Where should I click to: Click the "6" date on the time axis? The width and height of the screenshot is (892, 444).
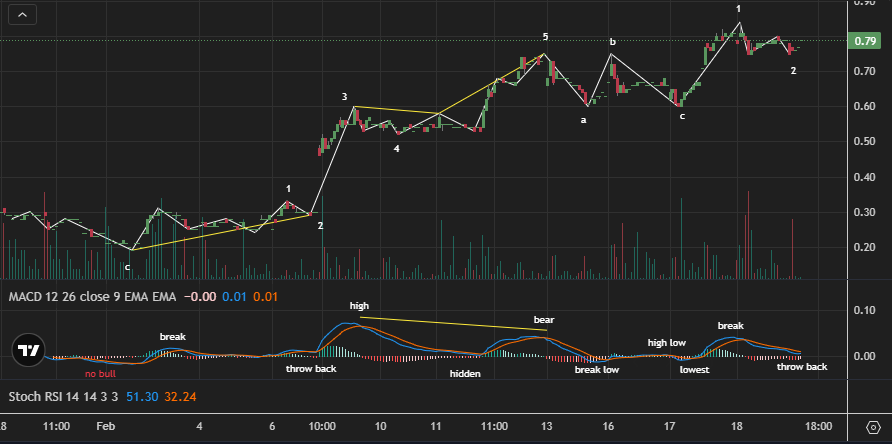pos(272,426)
